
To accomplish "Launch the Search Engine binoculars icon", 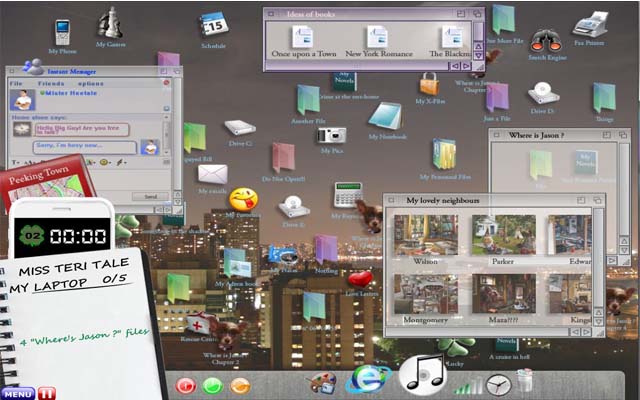I will 546,42.
